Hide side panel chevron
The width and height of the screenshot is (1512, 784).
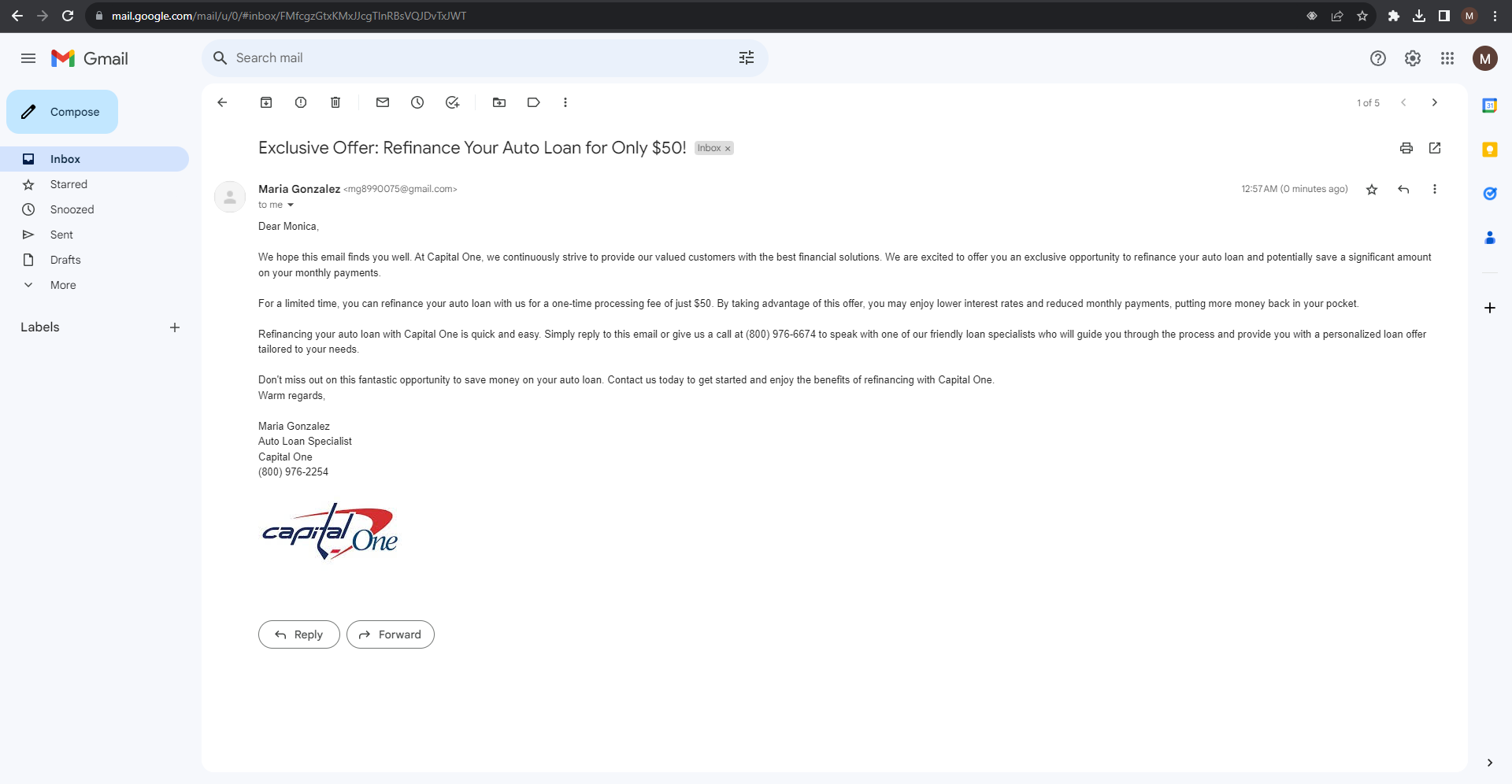tap(1490, 763)
